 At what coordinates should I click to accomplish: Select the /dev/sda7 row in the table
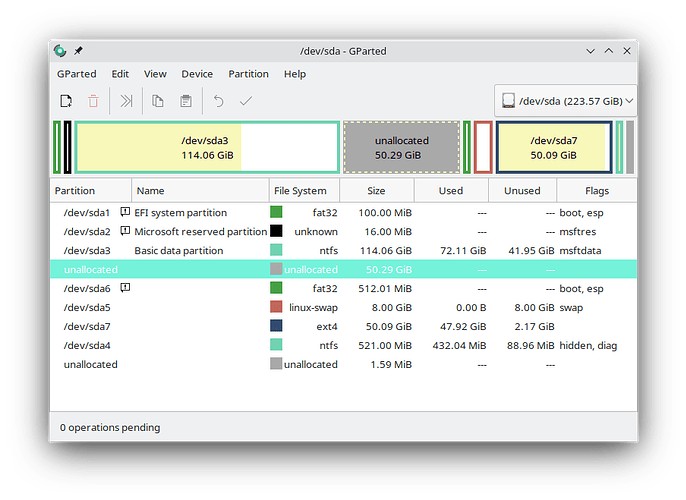343,326
